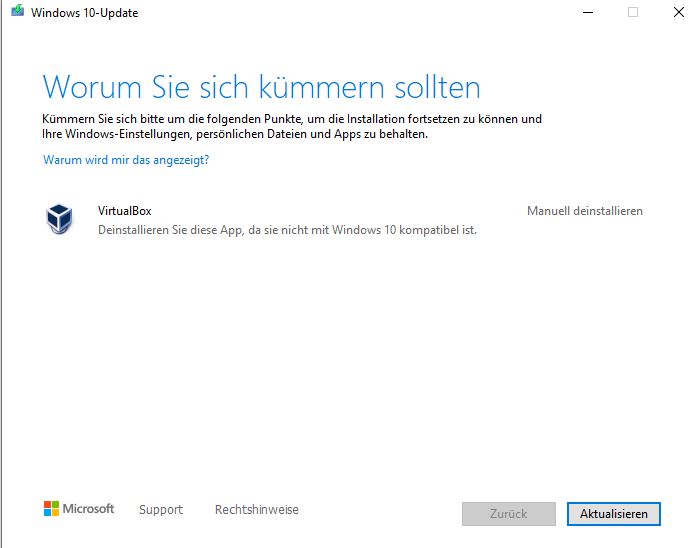Click 'Manuell deinstallieren' for VirtualBox
The height and width of the screenshot is (548, 695).
585,211
